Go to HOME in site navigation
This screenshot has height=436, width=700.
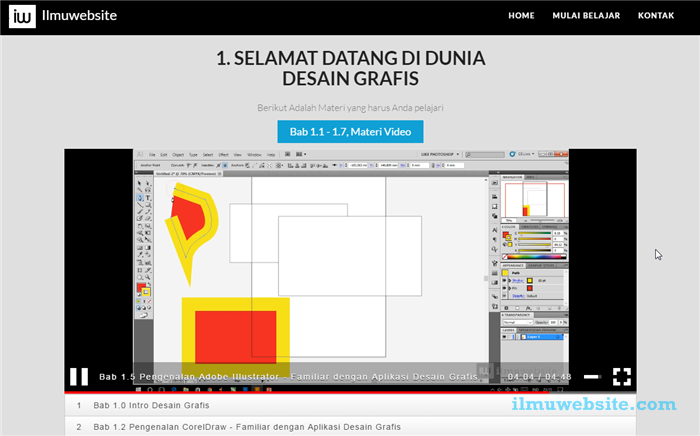click(521, 16)
